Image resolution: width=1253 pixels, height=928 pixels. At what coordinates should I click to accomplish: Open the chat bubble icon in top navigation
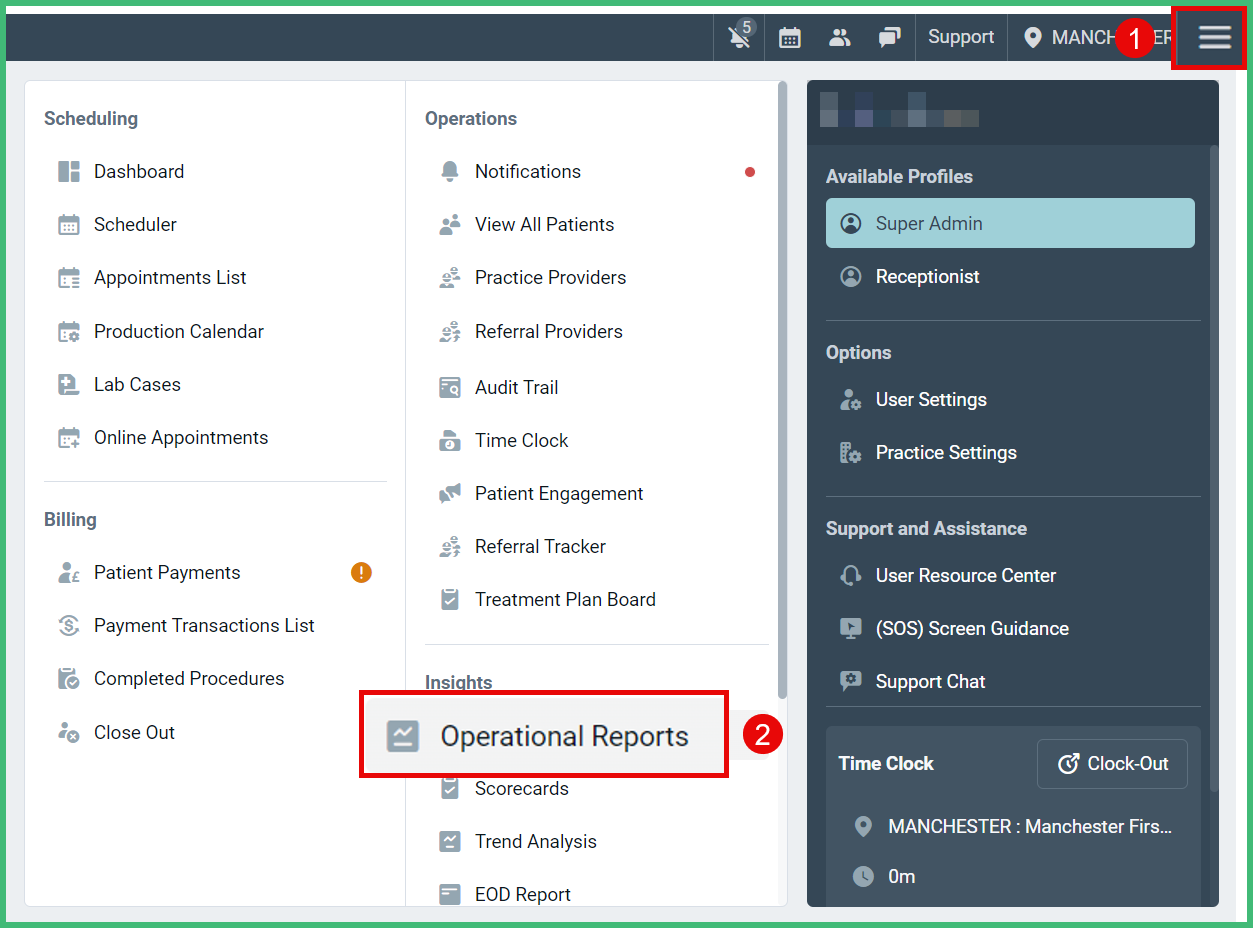(889, 37)
